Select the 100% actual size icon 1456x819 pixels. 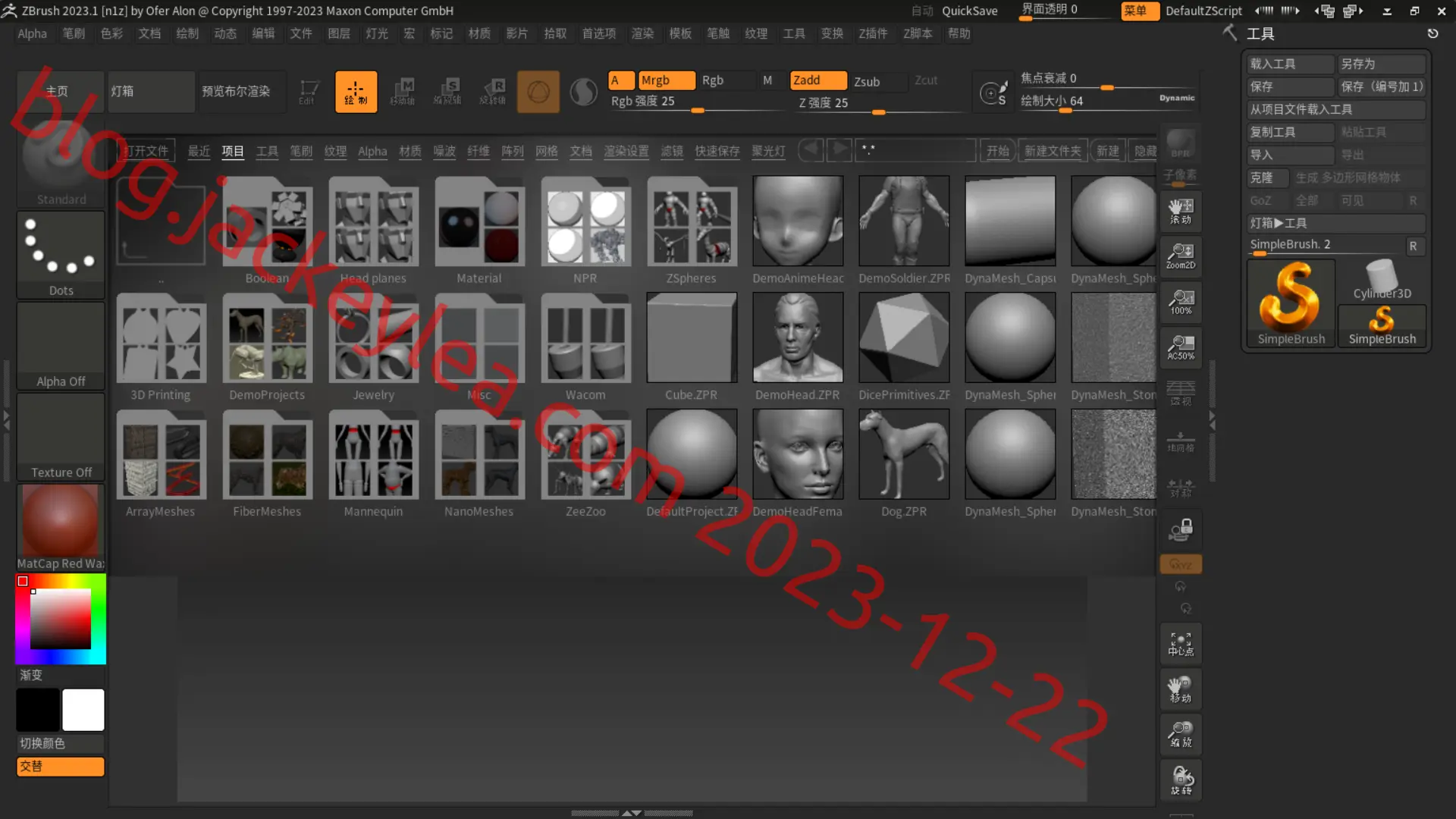(x=1181, y=302)
